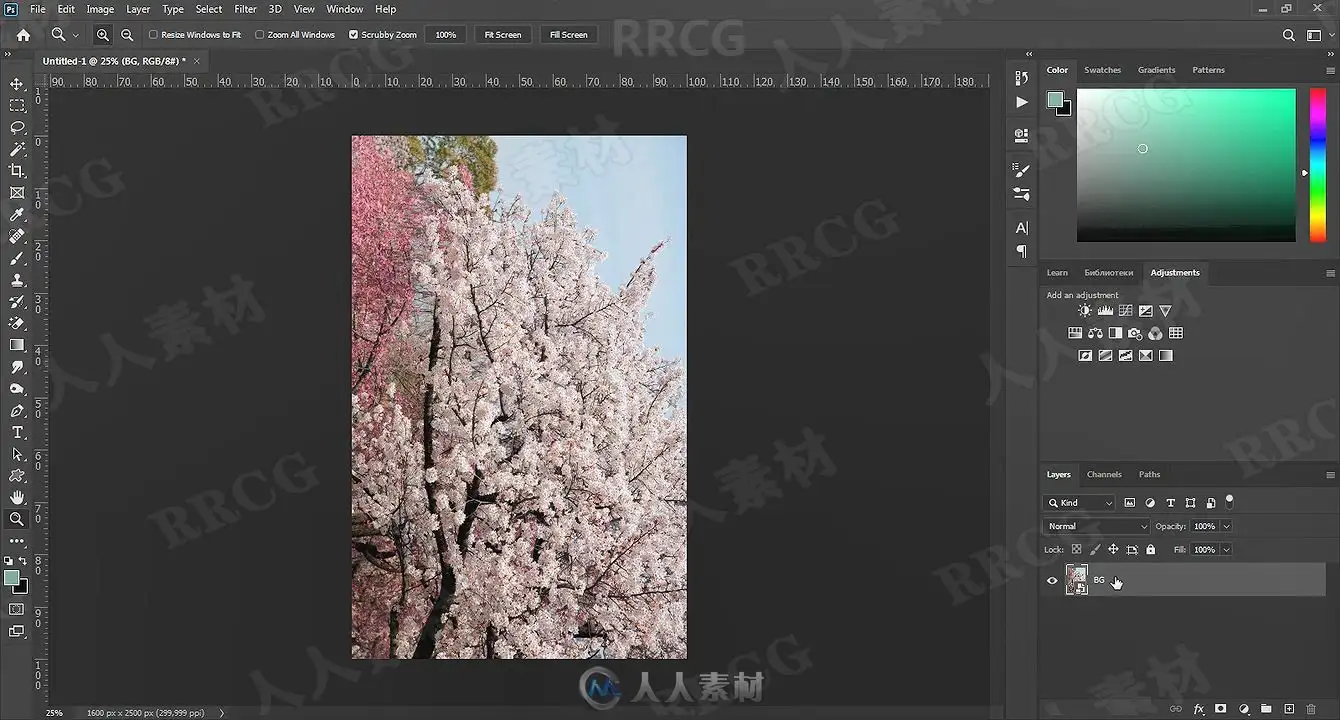Select the Dodge tool

tap(17, 389)
